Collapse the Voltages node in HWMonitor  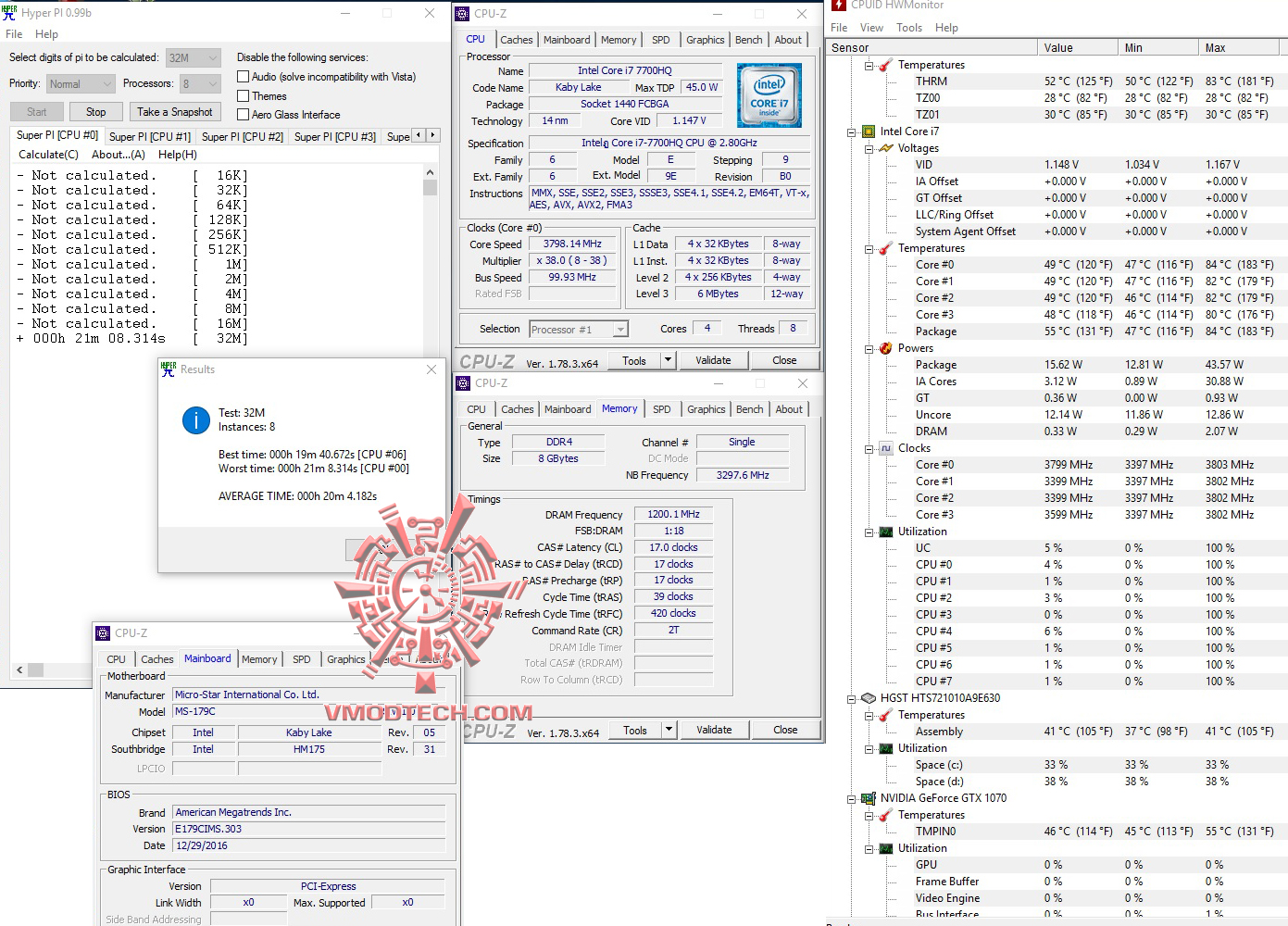tap(869, 148)
